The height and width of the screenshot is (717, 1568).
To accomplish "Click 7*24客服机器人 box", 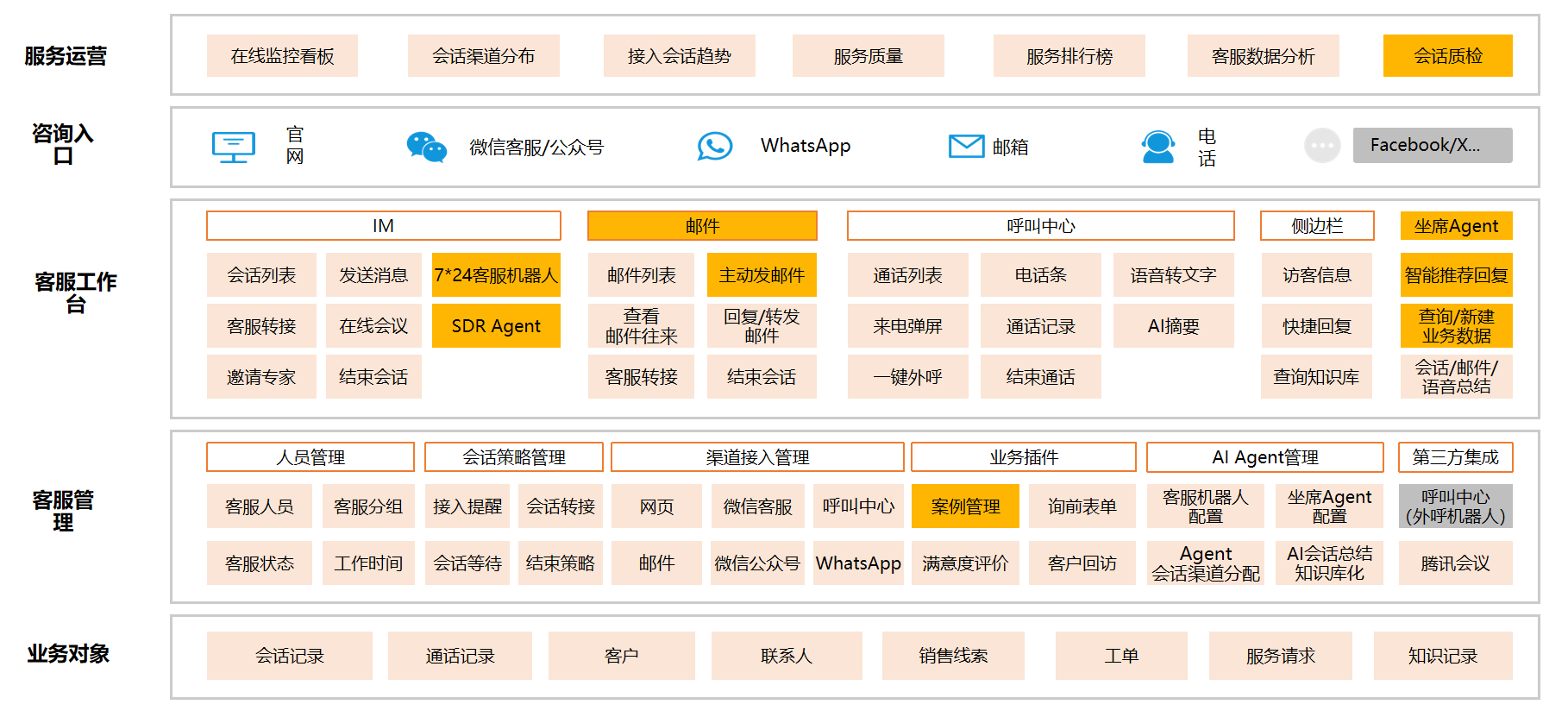I will click(x=496, y=275).
